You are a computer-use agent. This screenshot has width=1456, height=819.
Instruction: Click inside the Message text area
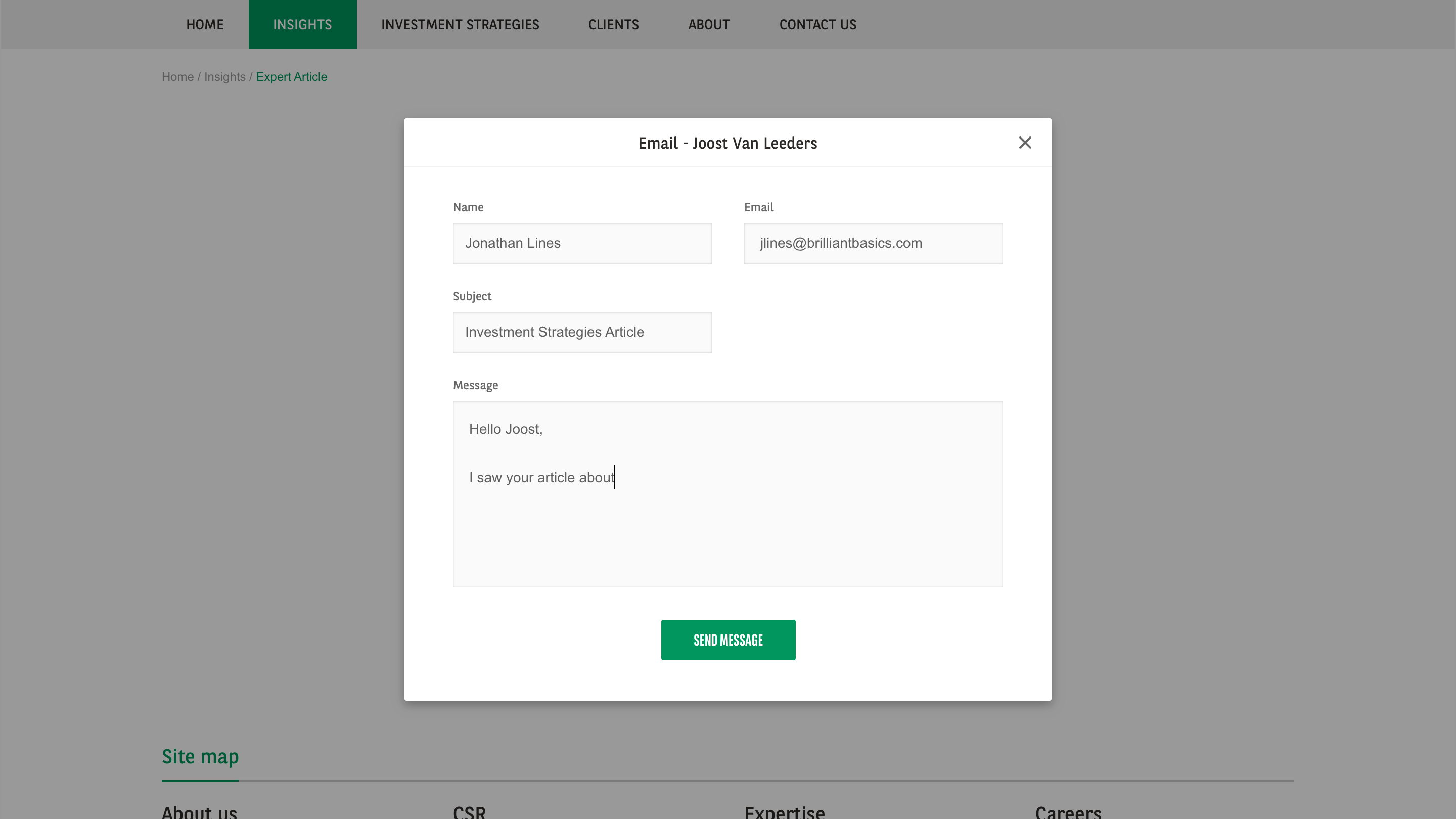click(x=727, y=494)
